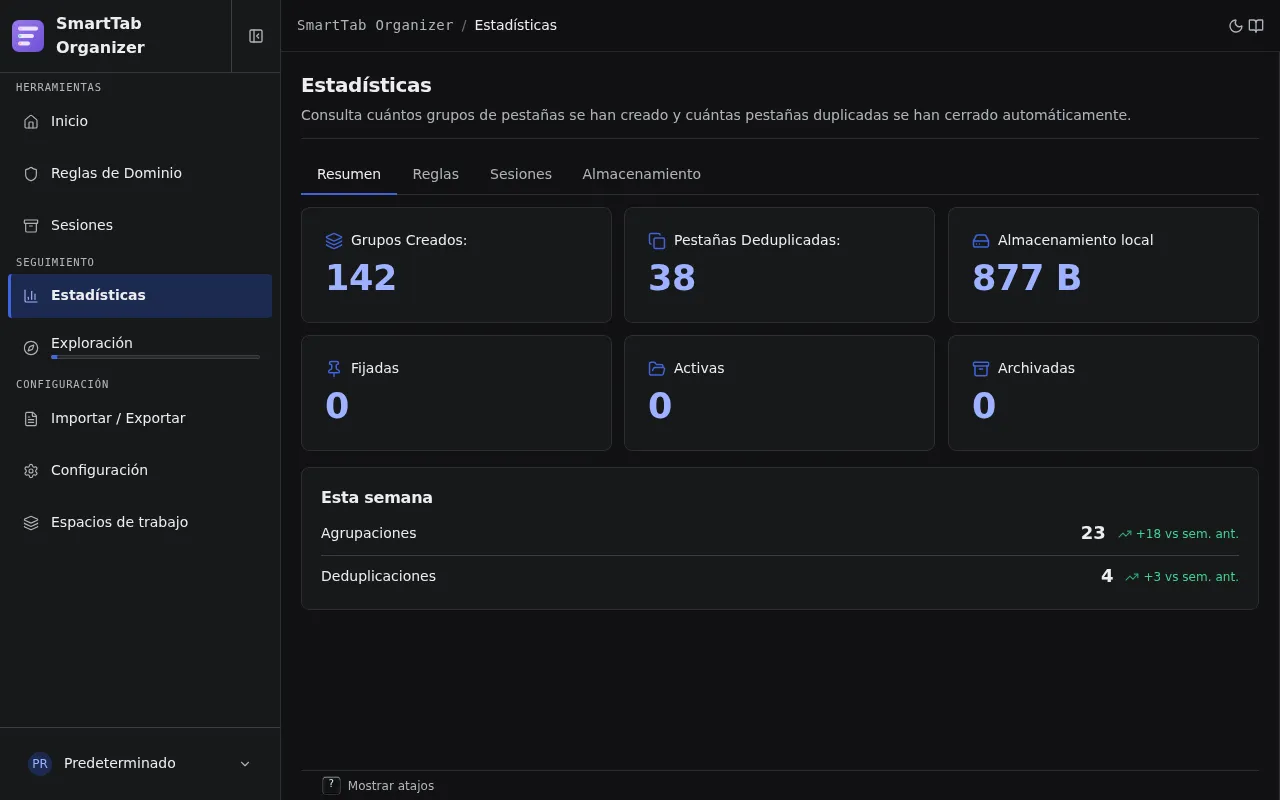Click the chevron next to Predeterminado
Screen dimensions: 1280x800
(x=245, y=764)
